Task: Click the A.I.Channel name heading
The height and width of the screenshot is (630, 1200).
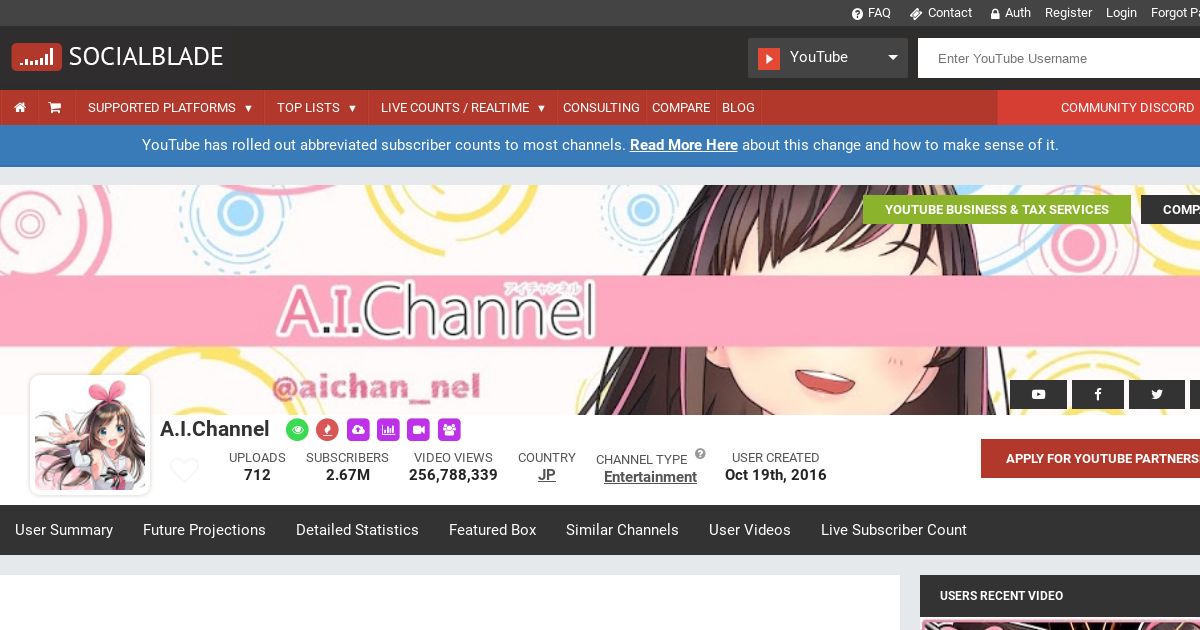Action: [215, 429]
